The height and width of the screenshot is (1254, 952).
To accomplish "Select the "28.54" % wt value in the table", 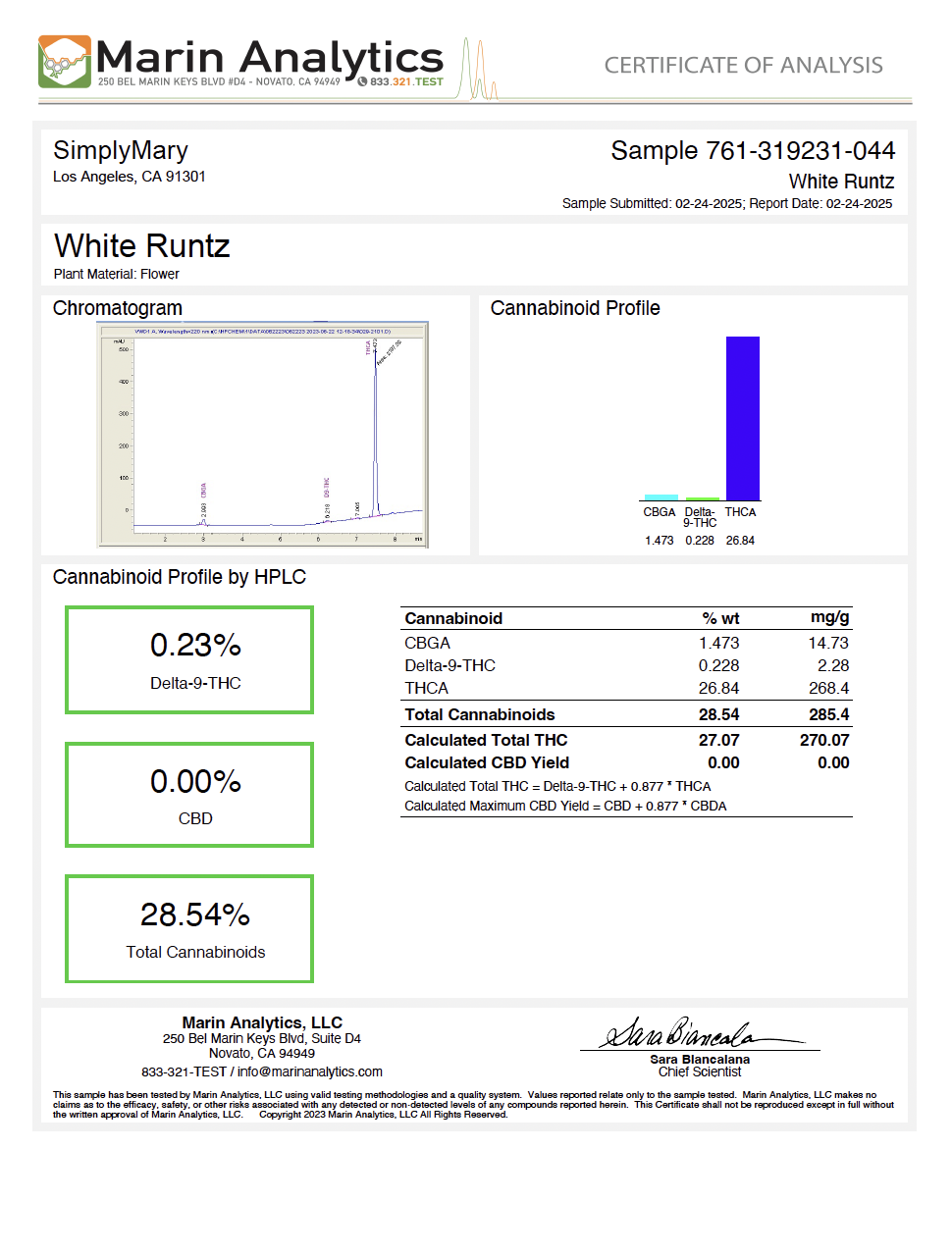I will coord(719,714).
